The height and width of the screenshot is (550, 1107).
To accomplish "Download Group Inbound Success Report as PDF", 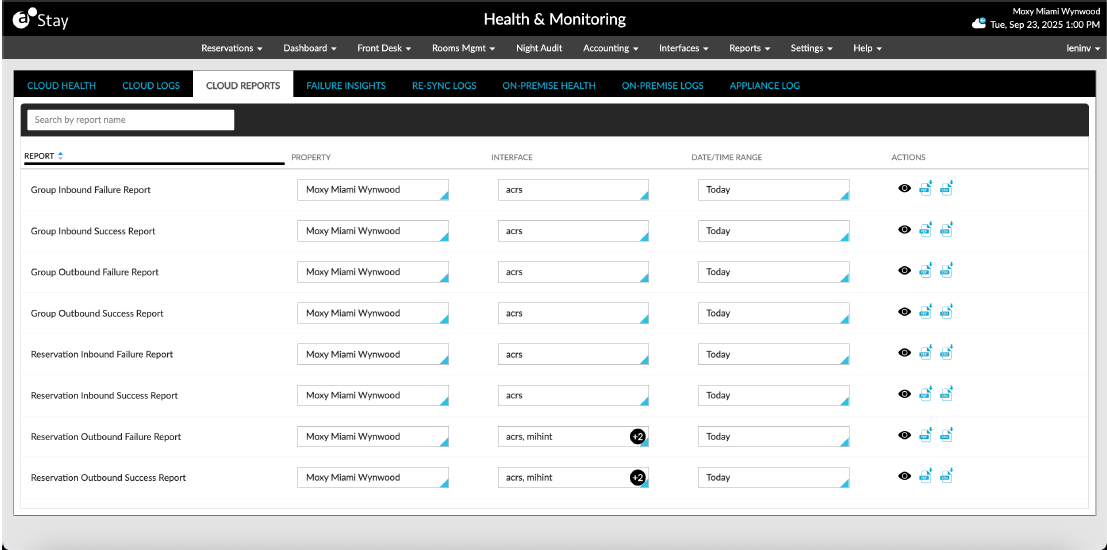I will tap(926, 229).
